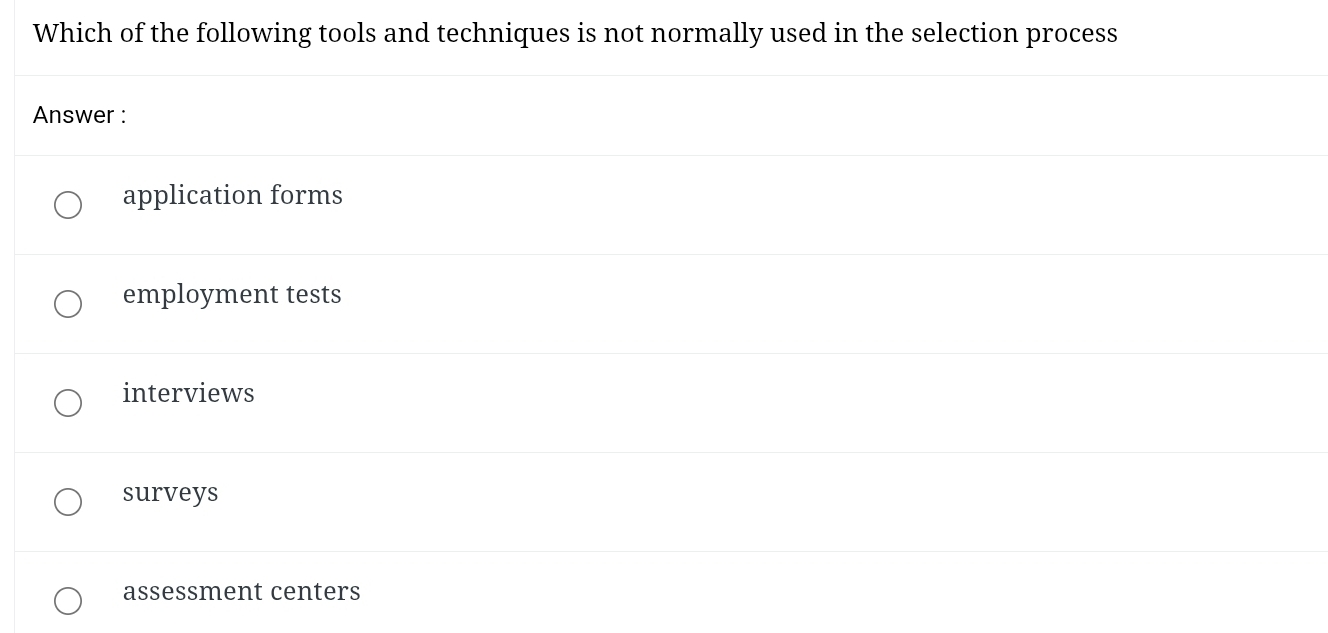Select the radio button for employment tests
The height and width of the screenshot is (633, 1328).
[68, 304]
